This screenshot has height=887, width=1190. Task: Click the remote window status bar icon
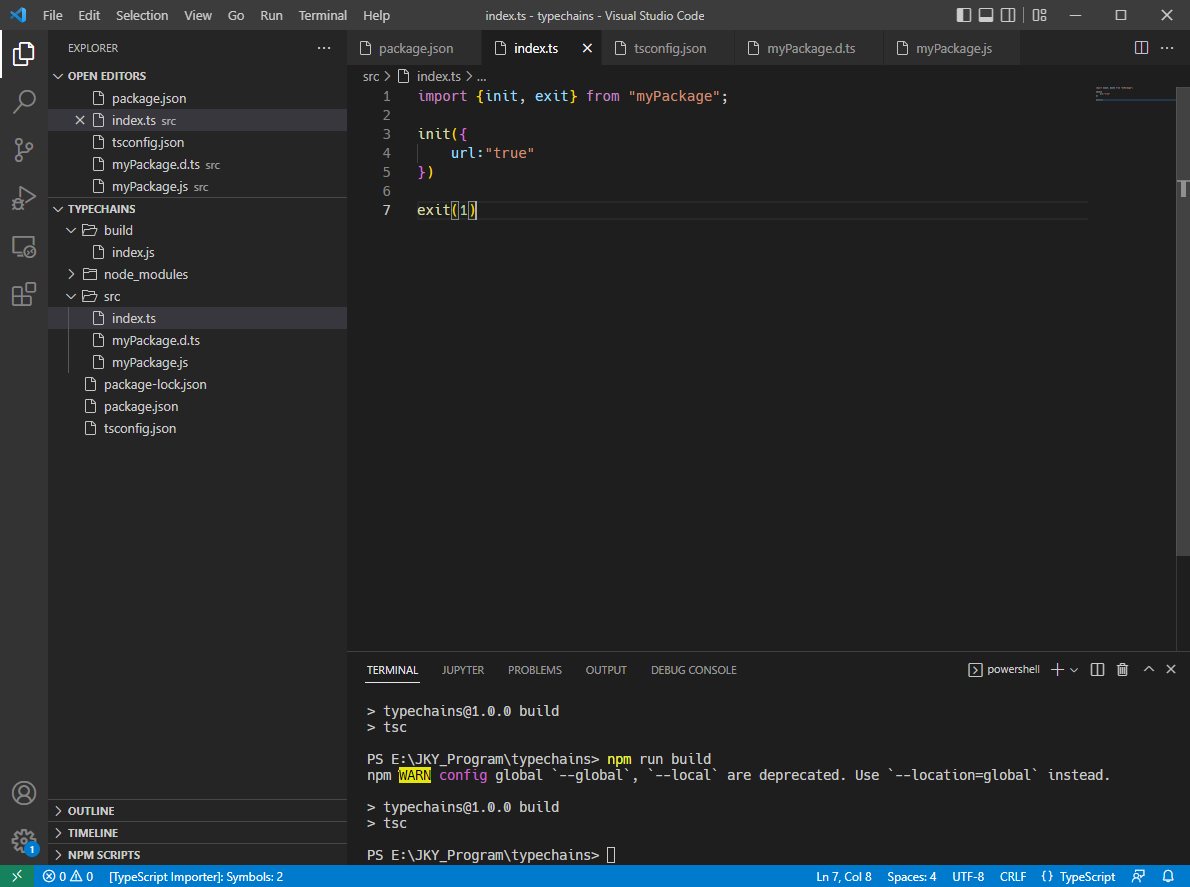(17, 876)
